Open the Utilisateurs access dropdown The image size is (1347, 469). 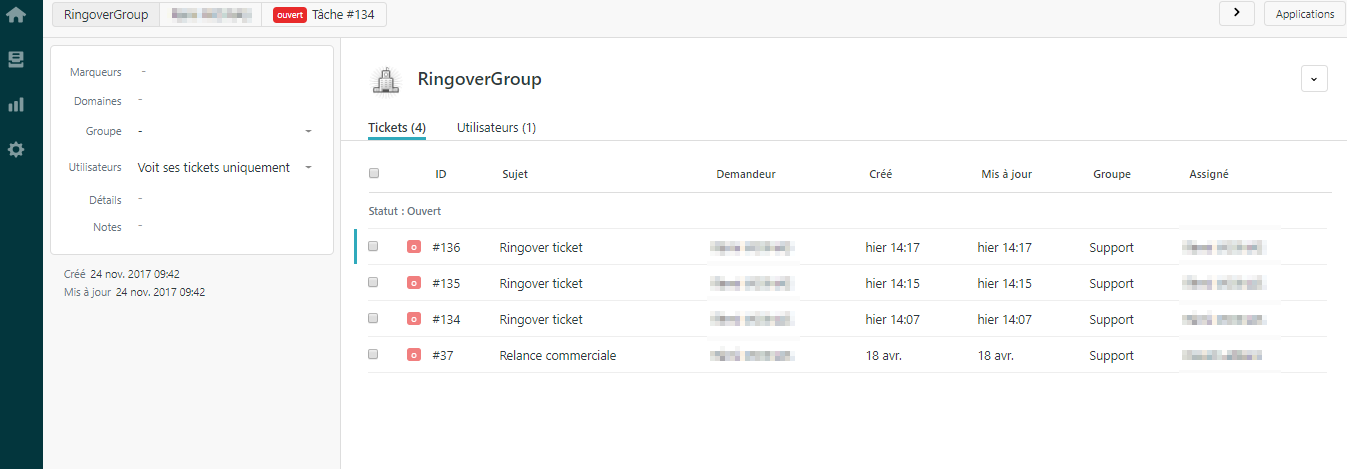(x=225, y=168)
